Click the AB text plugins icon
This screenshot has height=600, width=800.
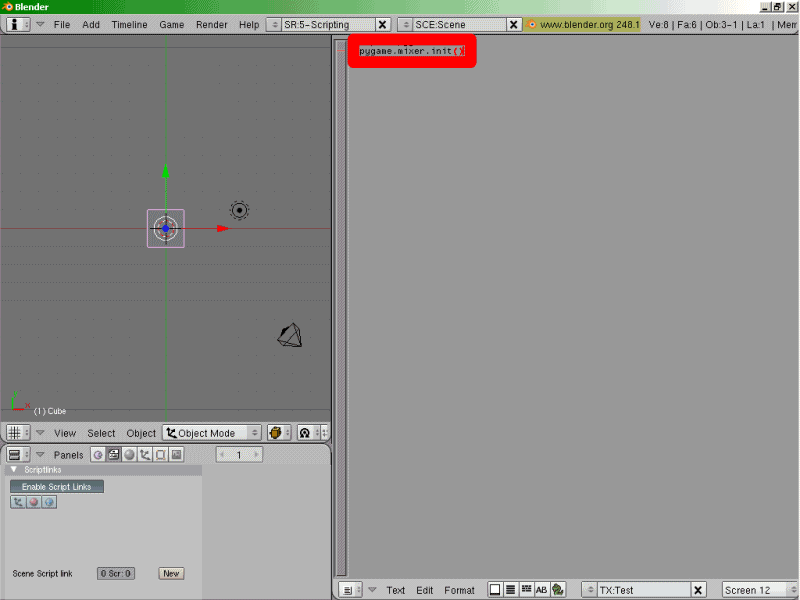[542, 590]
